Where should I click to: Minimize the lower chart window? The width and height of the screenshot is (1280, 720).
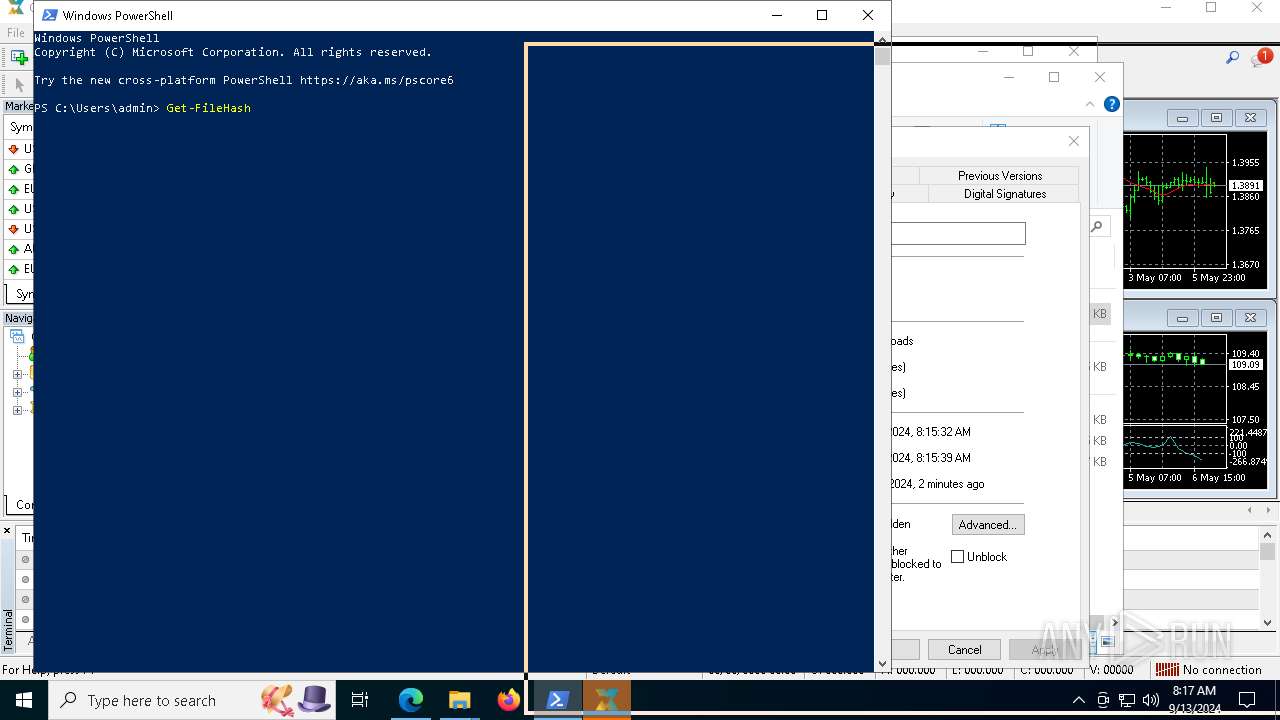pyautogui.click(x=1183, y=318)
